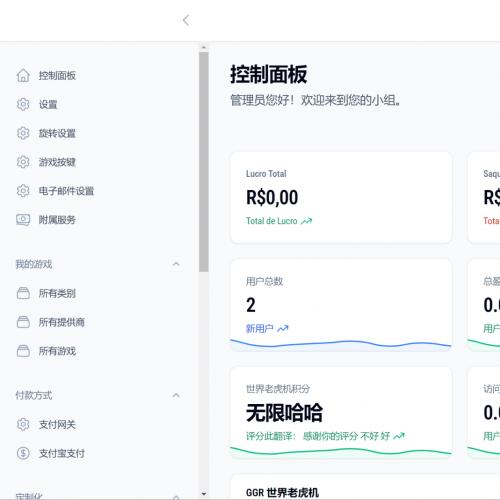This screenshot has width=500, height=500.
Task: Click the 控制面板 page heading
Action: click(269, 74)
